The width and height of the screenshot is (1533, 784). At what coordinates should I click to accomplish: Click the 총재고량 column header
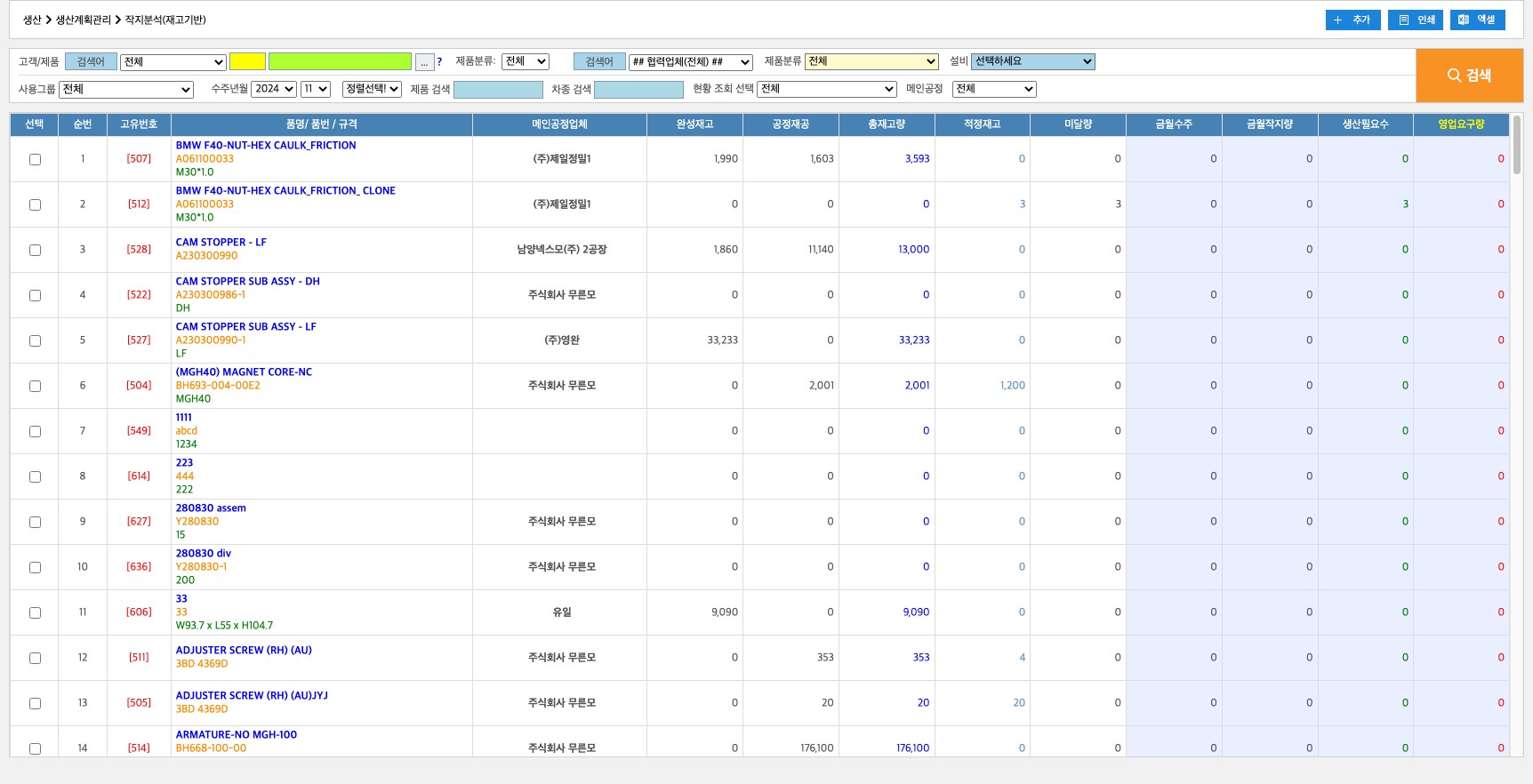click(x=886, y=124)
